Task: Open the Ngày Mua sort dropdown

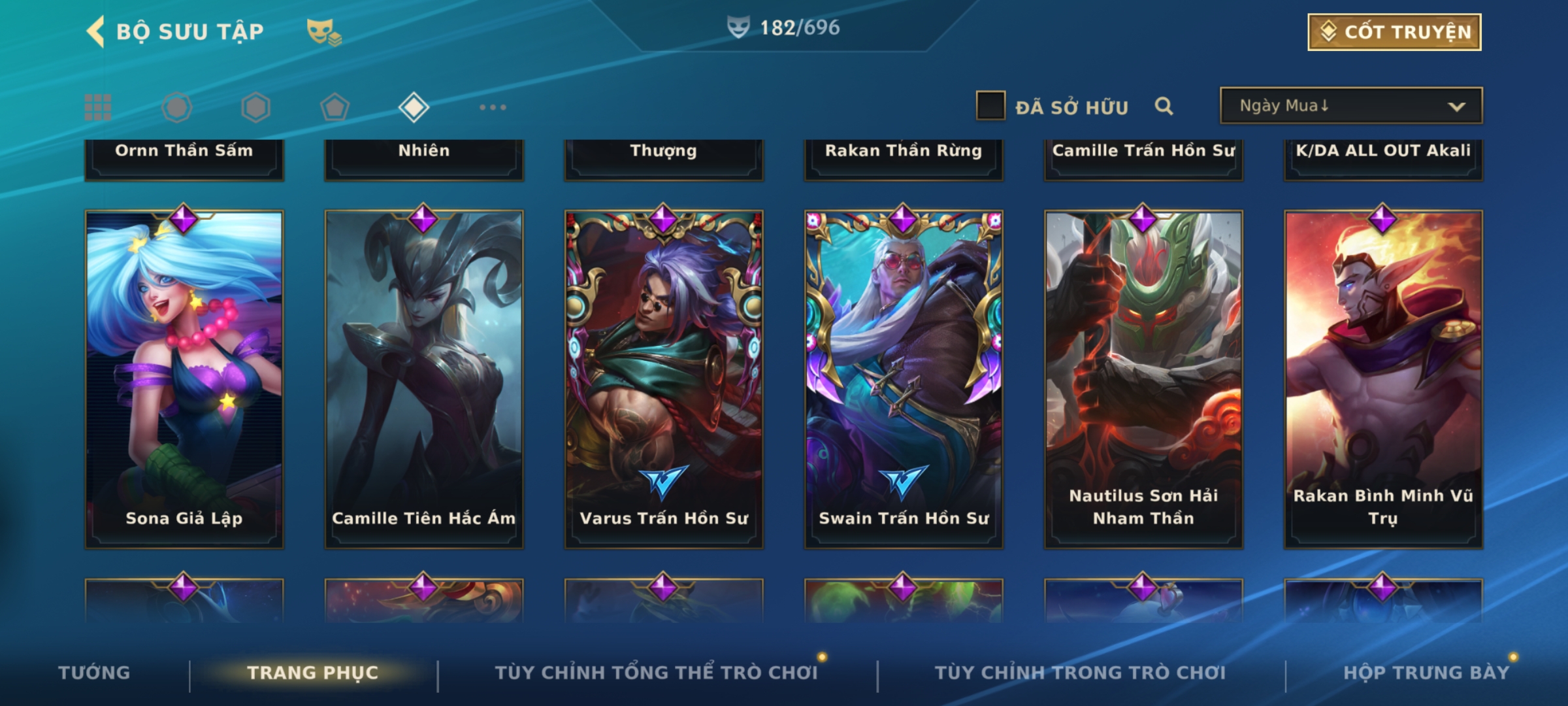Action: coord(1351,105)
